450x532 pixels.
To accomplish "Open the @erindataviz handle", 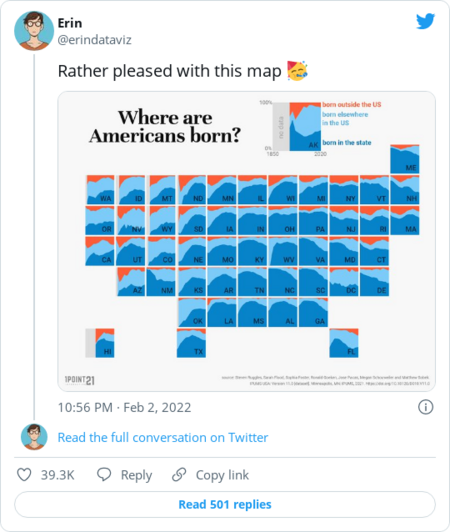I will tap(94, 40).
